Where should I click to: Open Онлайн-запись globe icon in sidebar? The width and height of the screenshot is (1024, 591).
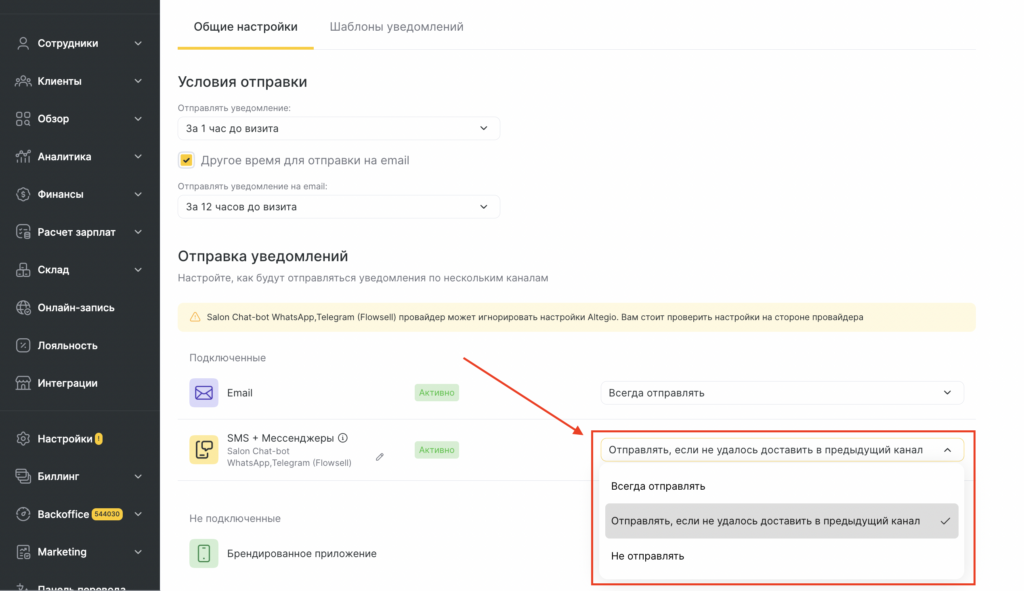point(23,308)
